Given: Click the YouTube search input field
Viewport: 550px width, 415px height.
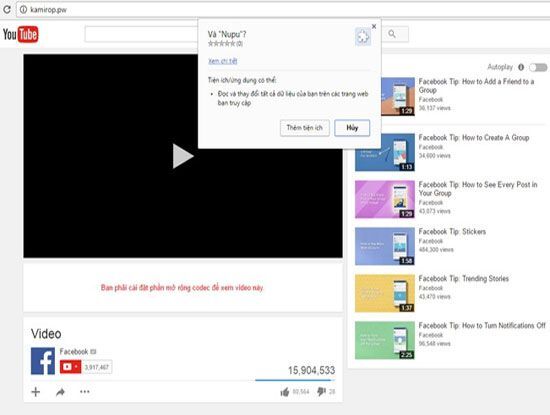Looking at the screenshot, I should click(x=141, y=34).
